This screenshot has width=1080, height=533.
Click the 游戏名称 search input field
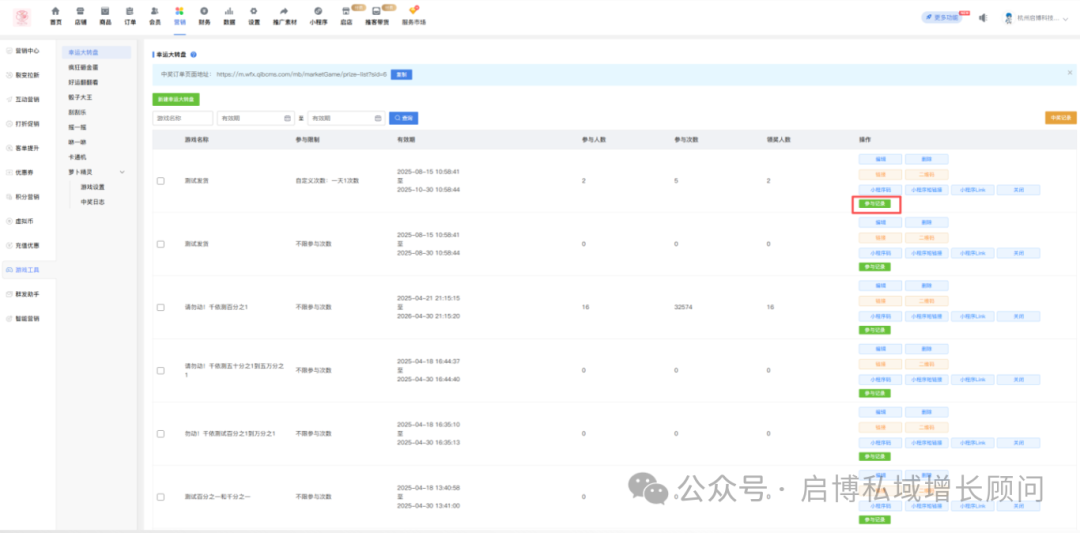181,118
